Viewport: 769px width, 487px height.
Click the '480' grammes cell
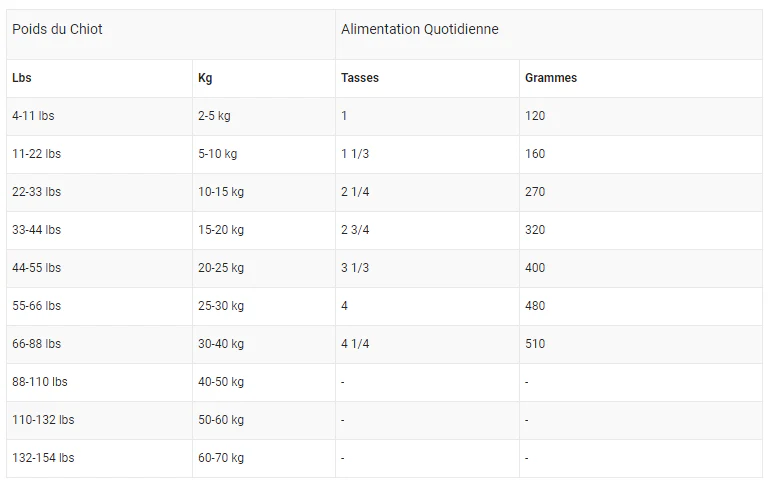click(535, 306)
